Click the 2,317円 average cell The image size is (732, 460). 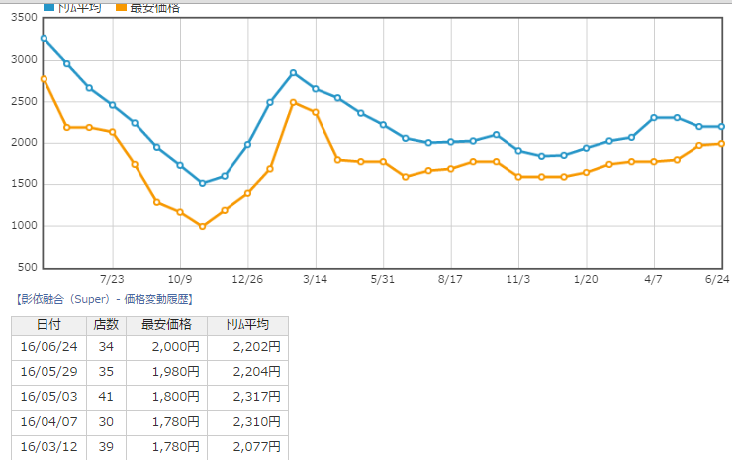248,397
